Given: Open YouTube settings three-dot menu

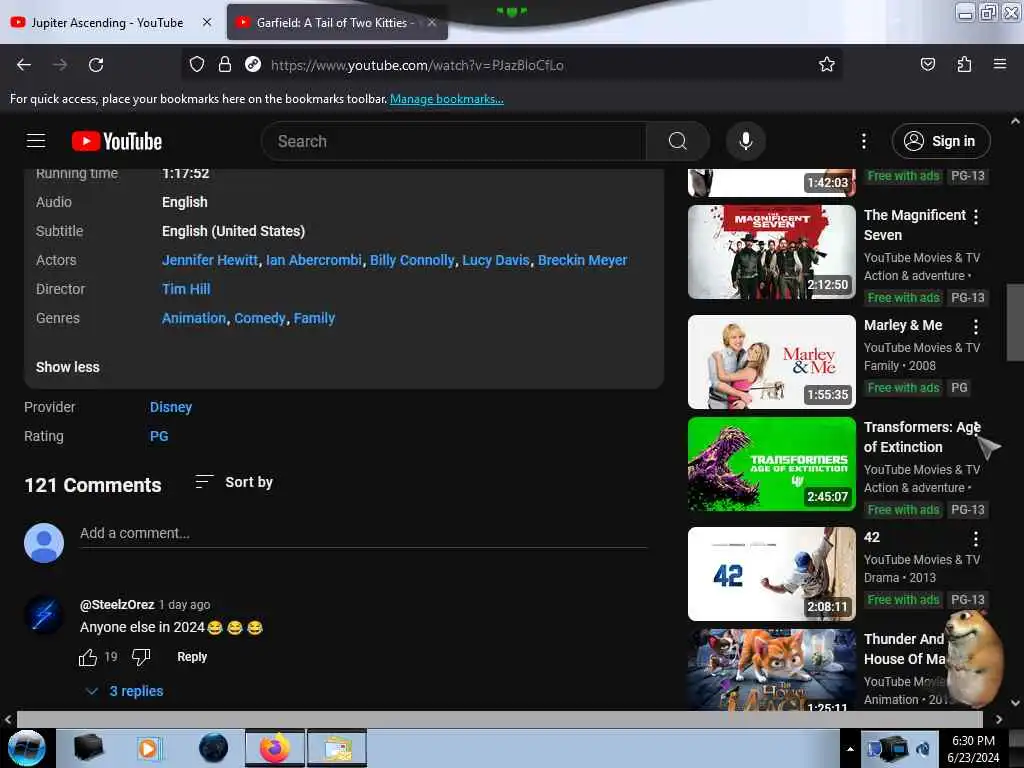Looking at the screenshot, I should pos(863,141).
